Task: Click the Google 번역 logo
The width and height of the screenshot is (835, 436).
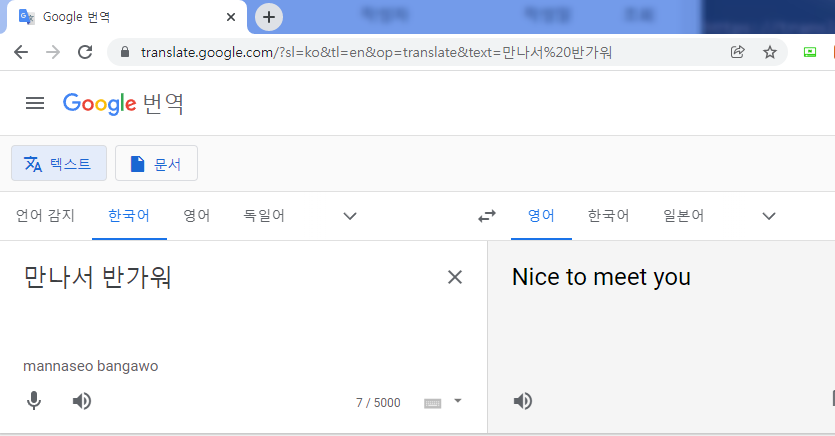Action: click(123, 103)
